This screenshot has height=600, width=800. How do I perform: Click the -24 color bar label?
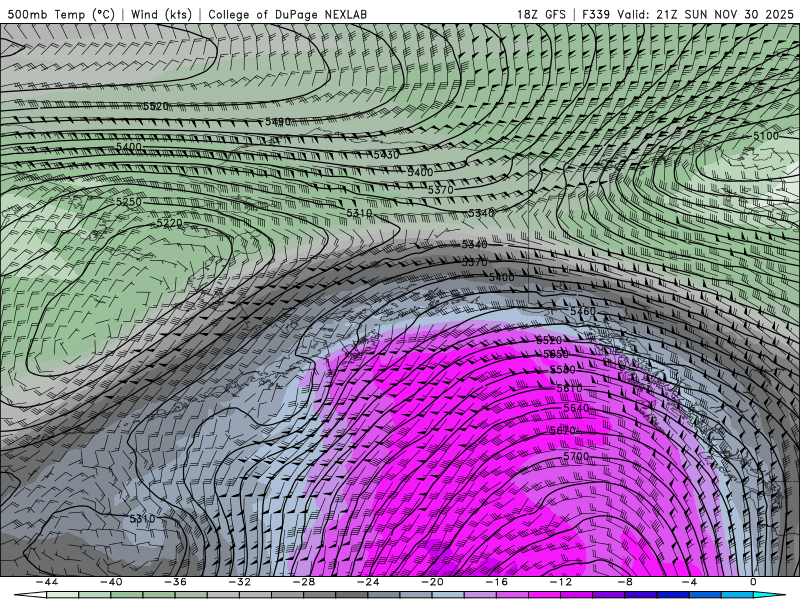click(368, 582)
